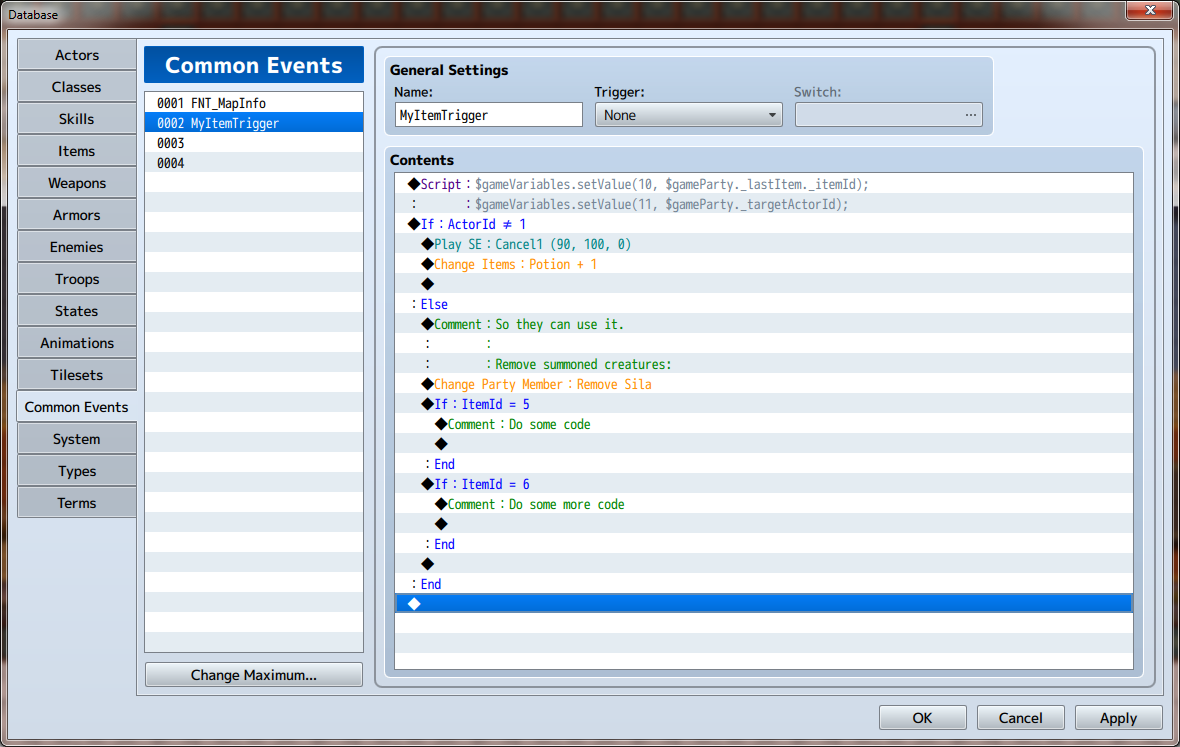Switch to the Actors tab
Image resolution: width=1180 pixels, height=747 pixels.
click(x=77, y=55)
